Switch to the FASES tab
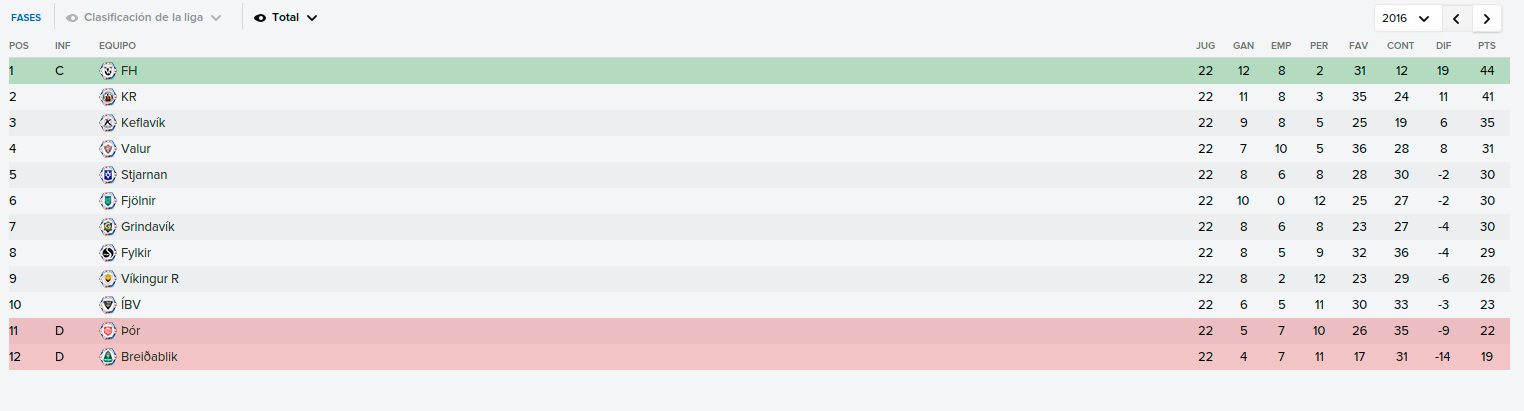 coord(26,18)
